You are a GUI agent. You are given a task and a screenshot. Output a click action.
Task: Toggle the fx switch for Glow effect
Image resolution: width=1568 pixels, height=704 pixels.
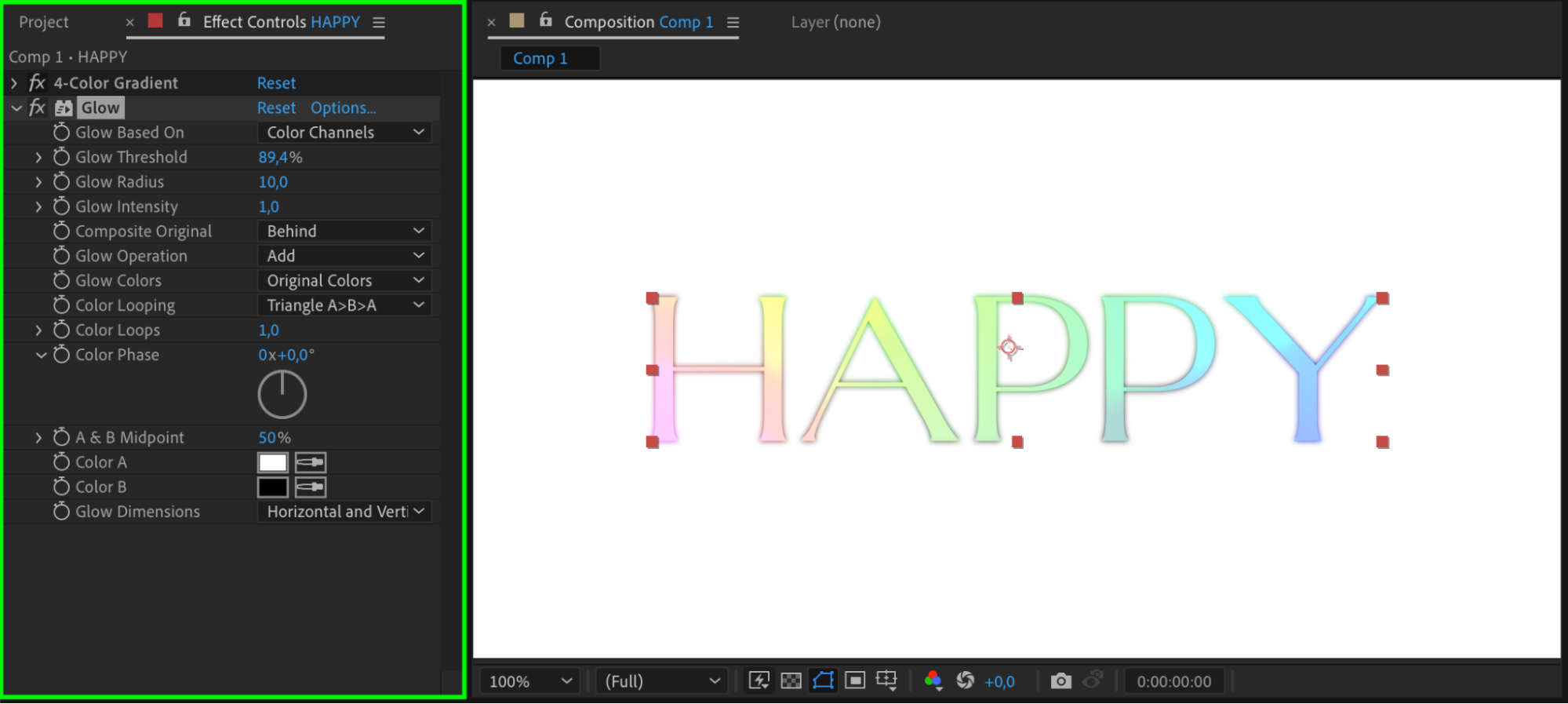coord(37,108)
